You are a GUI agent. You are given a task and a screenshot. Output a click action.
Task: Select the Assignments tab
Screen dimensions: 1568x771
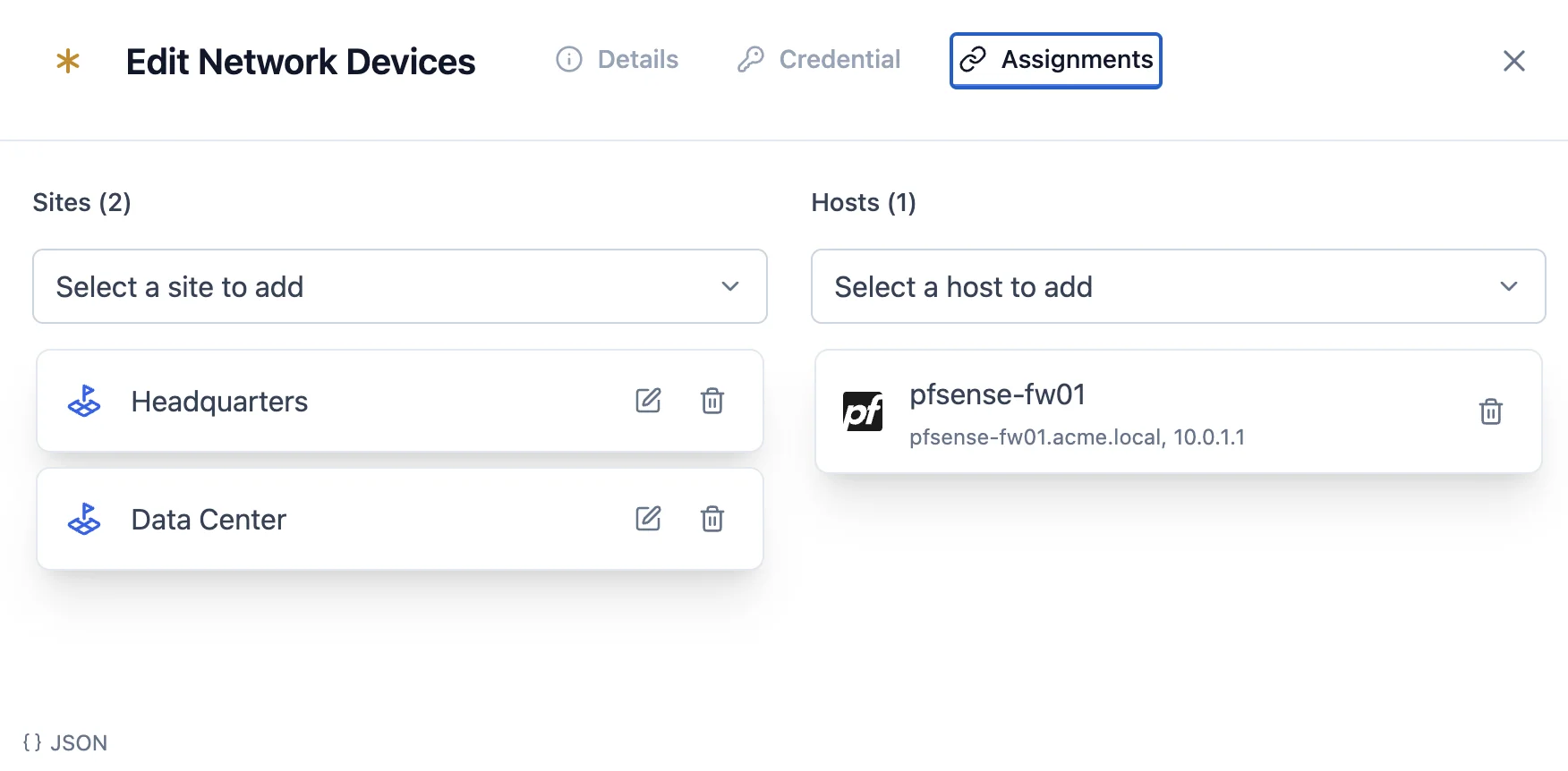[1056, 61]
